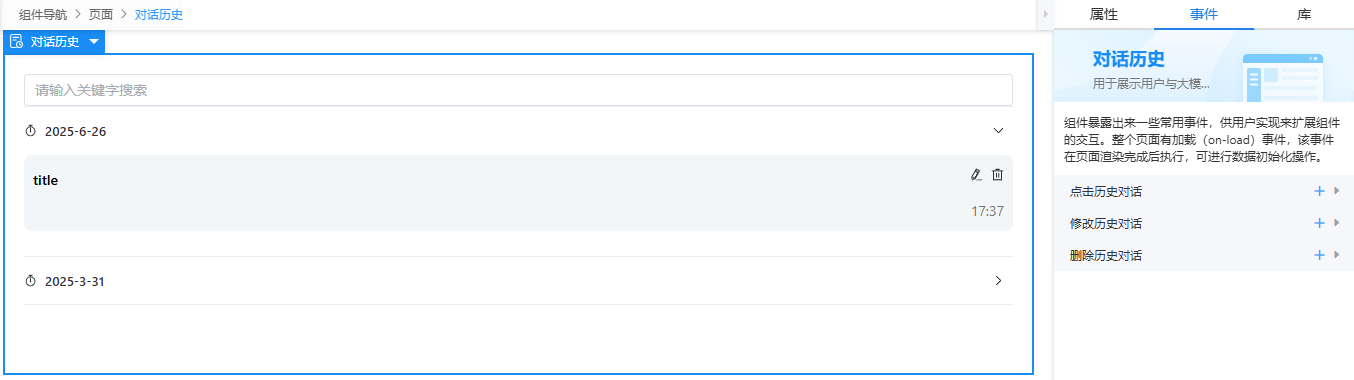Click the clock icon beside 2025-6-26
Image resolution: width=1354 pixels, height=380 pixels.
[x=31, y=131]
